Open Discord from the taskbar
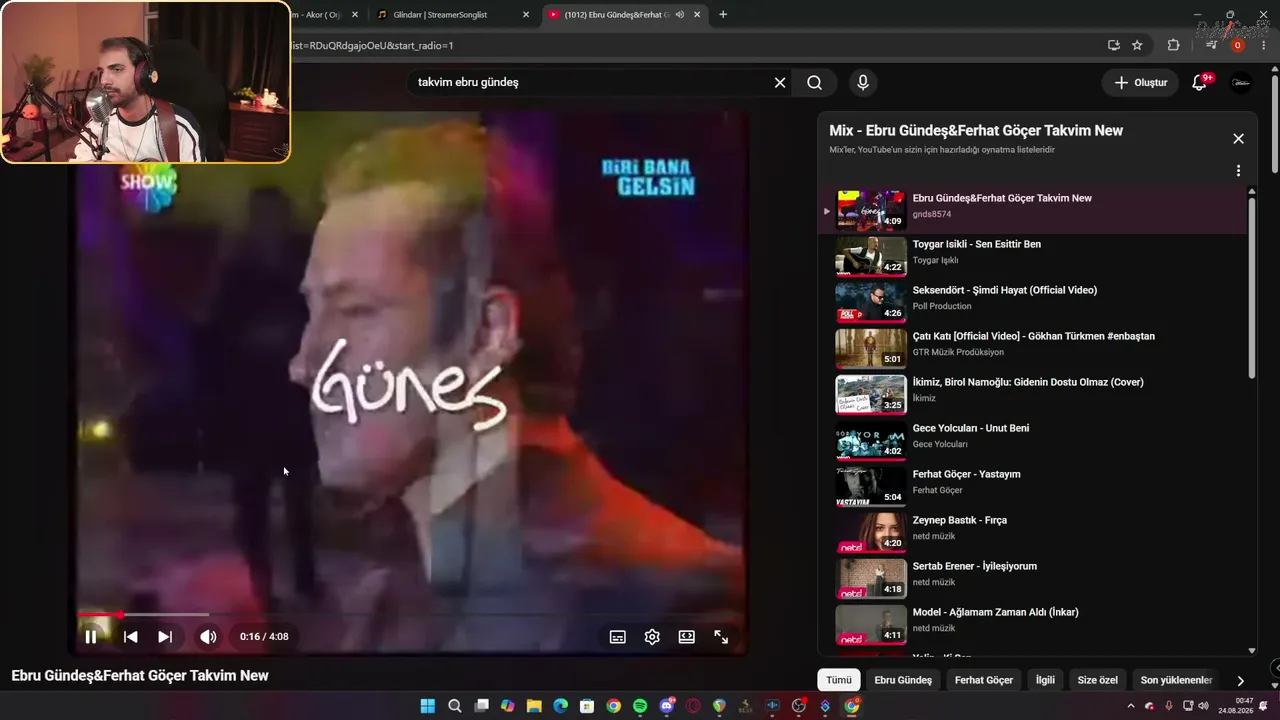 point(667,706)
